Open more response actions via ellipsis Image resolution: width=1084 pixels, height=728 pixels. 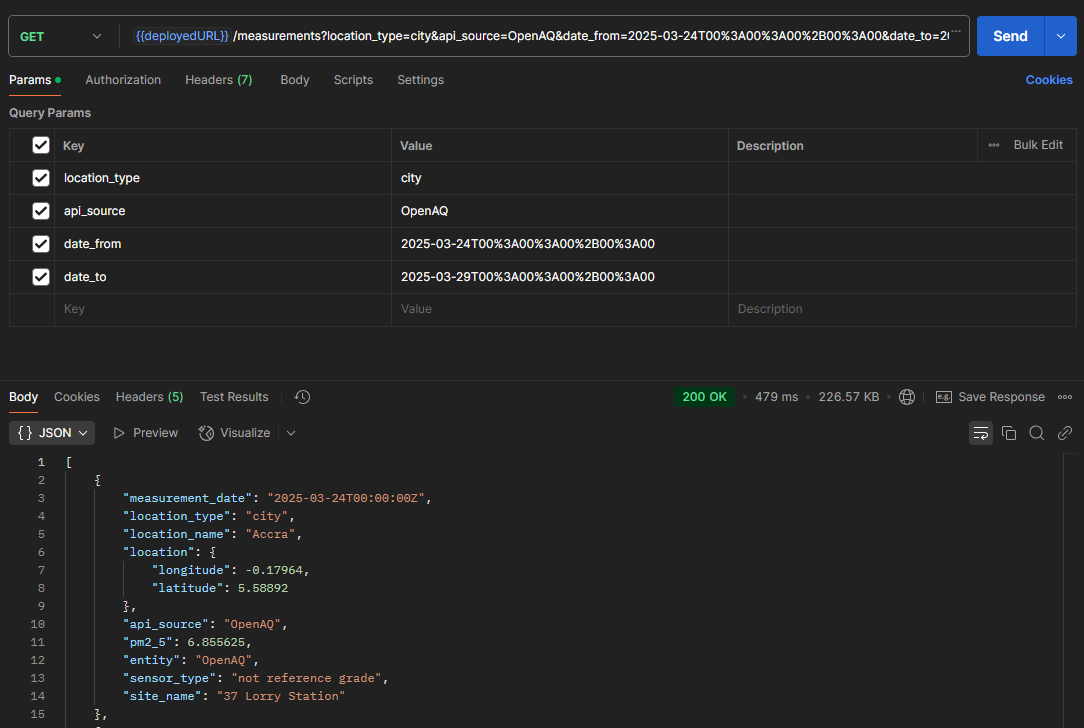point(1065,396)
